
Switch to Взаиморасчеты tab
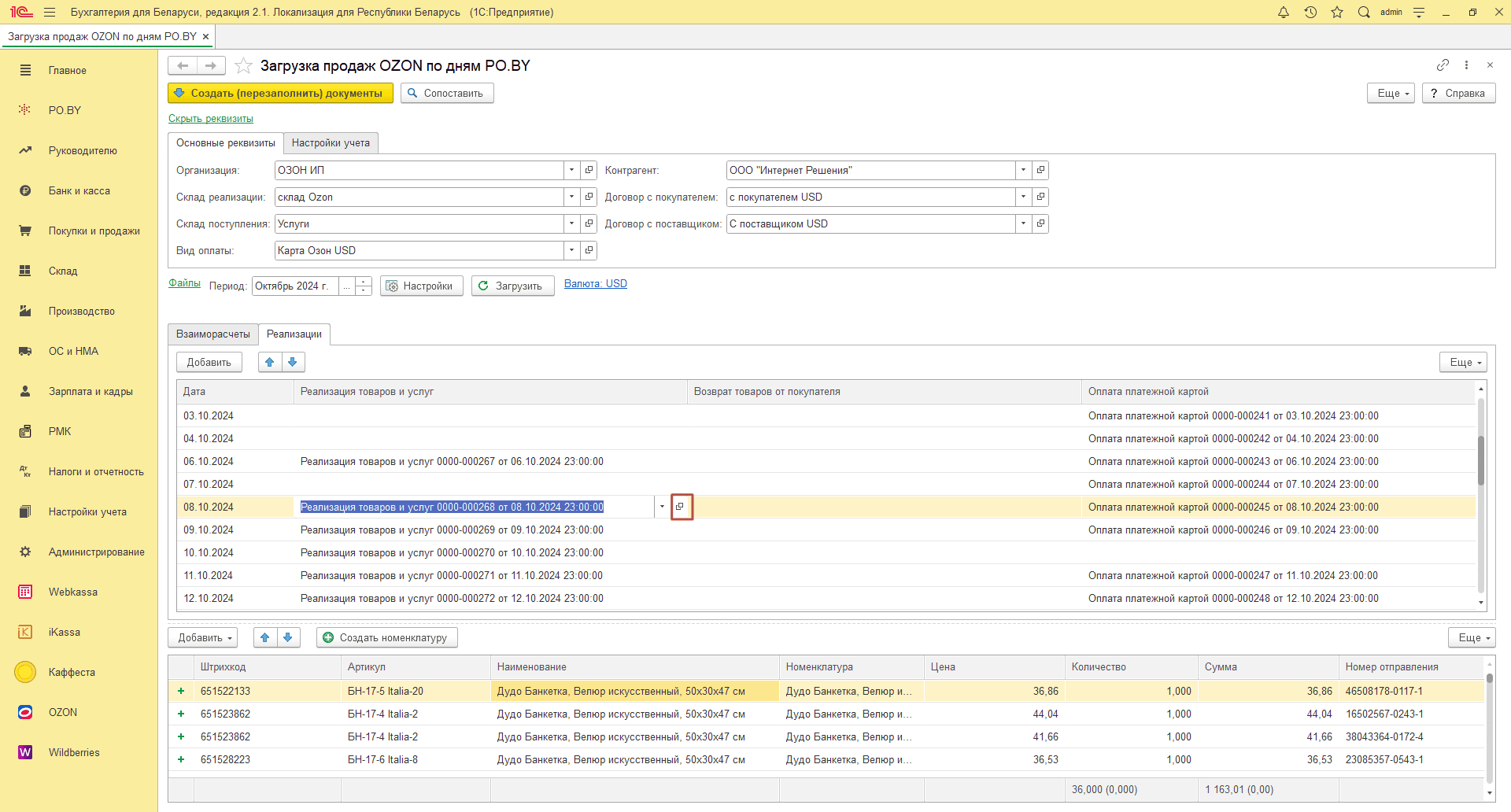[x=213, y=334]
